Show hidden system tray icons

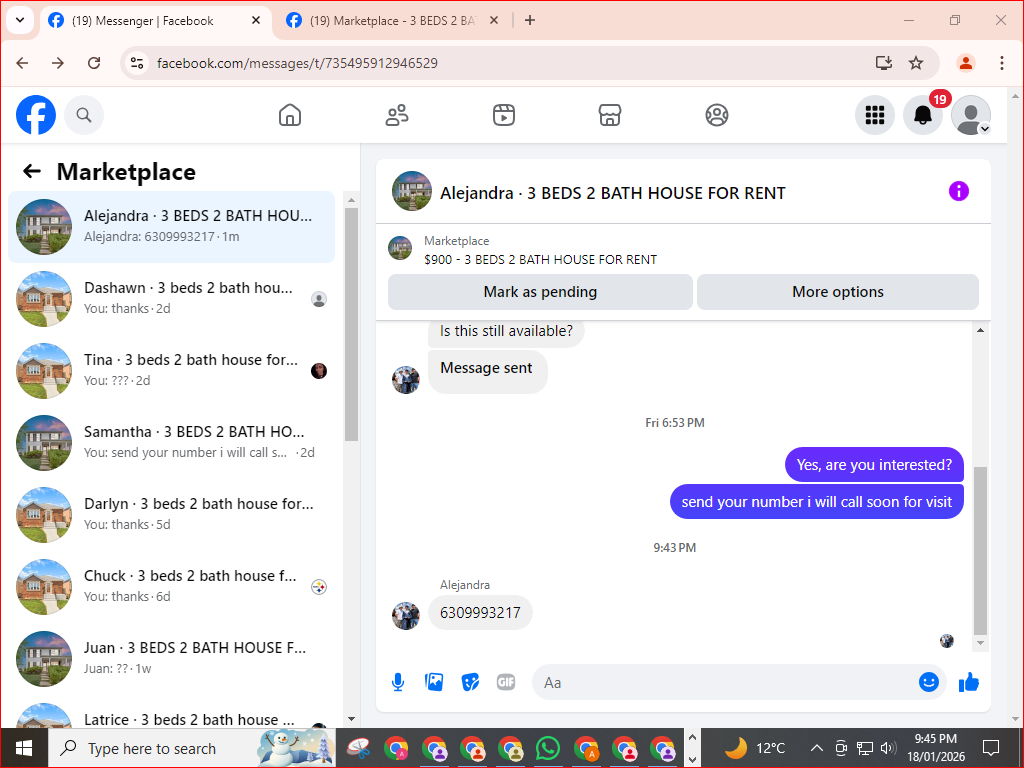[x=816, y=748]
